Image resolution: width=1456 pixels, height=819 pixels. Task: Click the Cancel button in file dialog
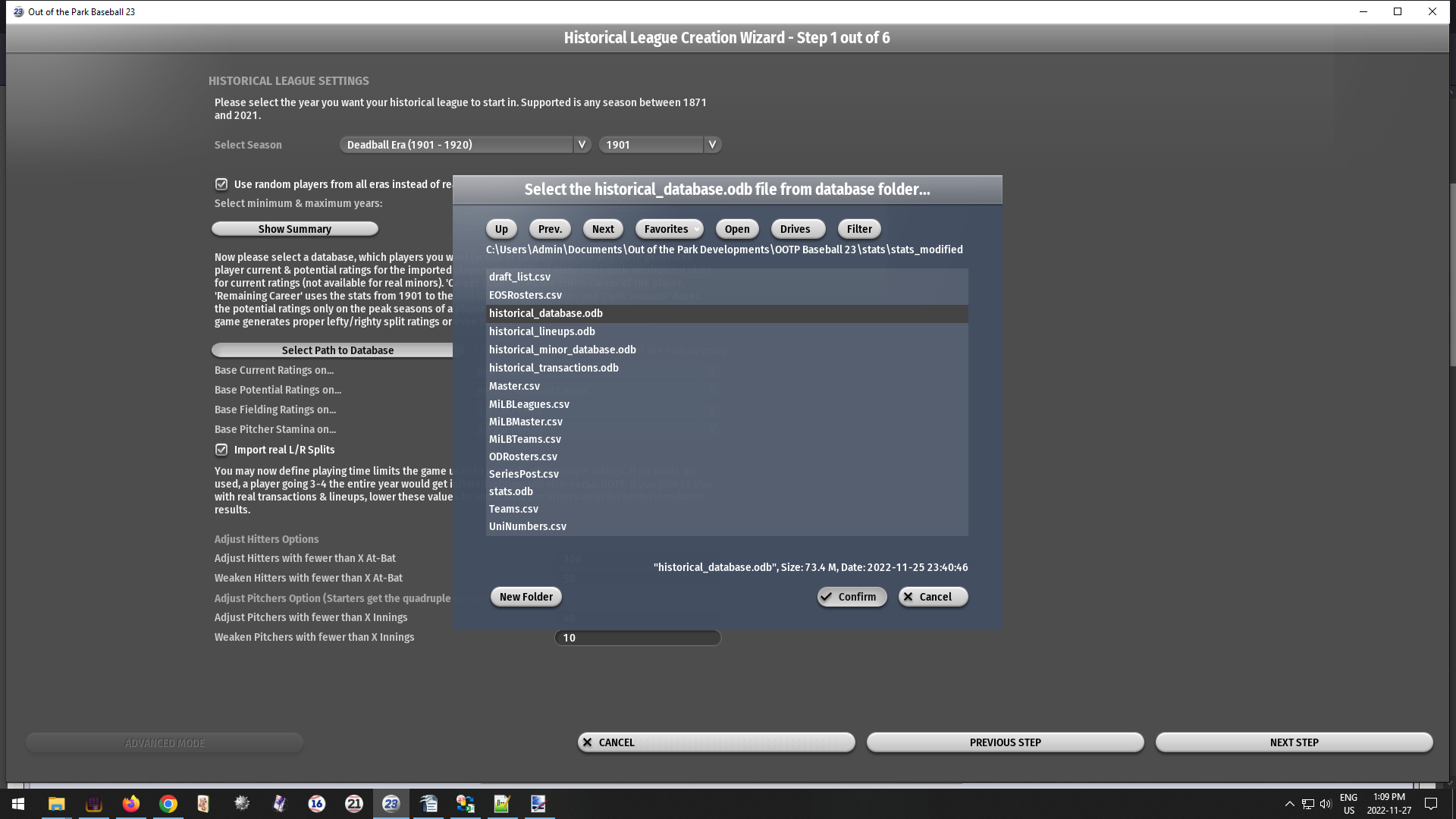[933, 597]
